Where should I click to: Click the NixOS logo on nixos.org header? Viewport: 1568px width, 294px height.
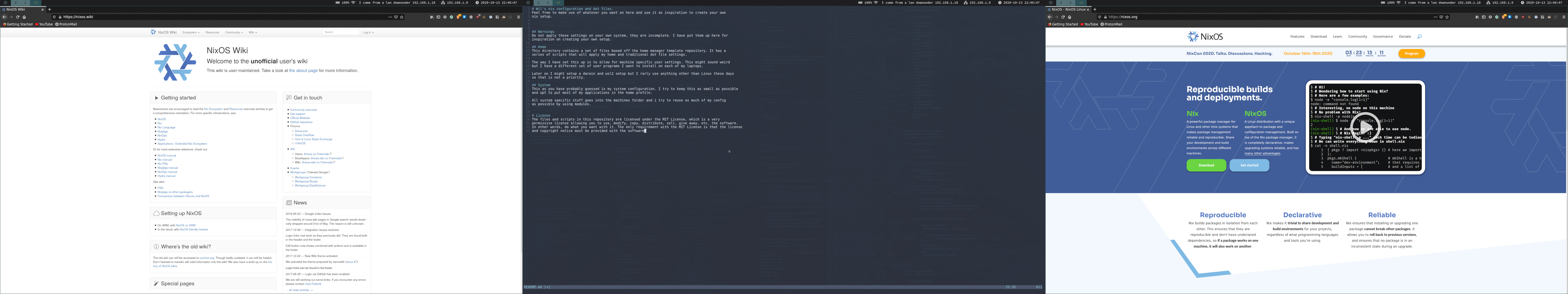point(1205,36)
